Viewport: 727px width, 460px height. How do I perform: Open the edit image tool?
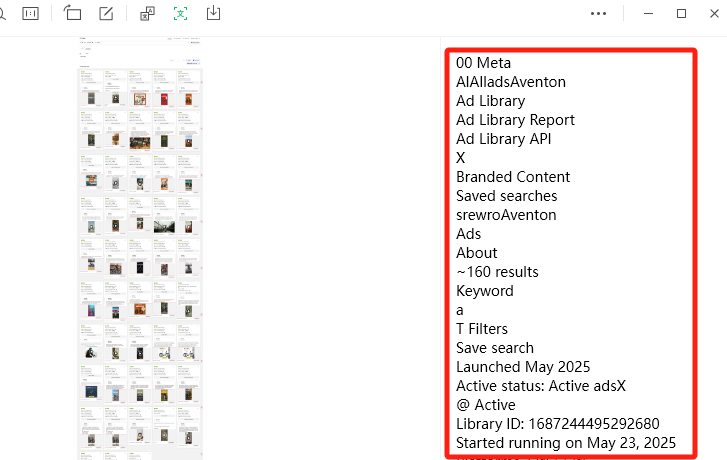click(106, 13)
